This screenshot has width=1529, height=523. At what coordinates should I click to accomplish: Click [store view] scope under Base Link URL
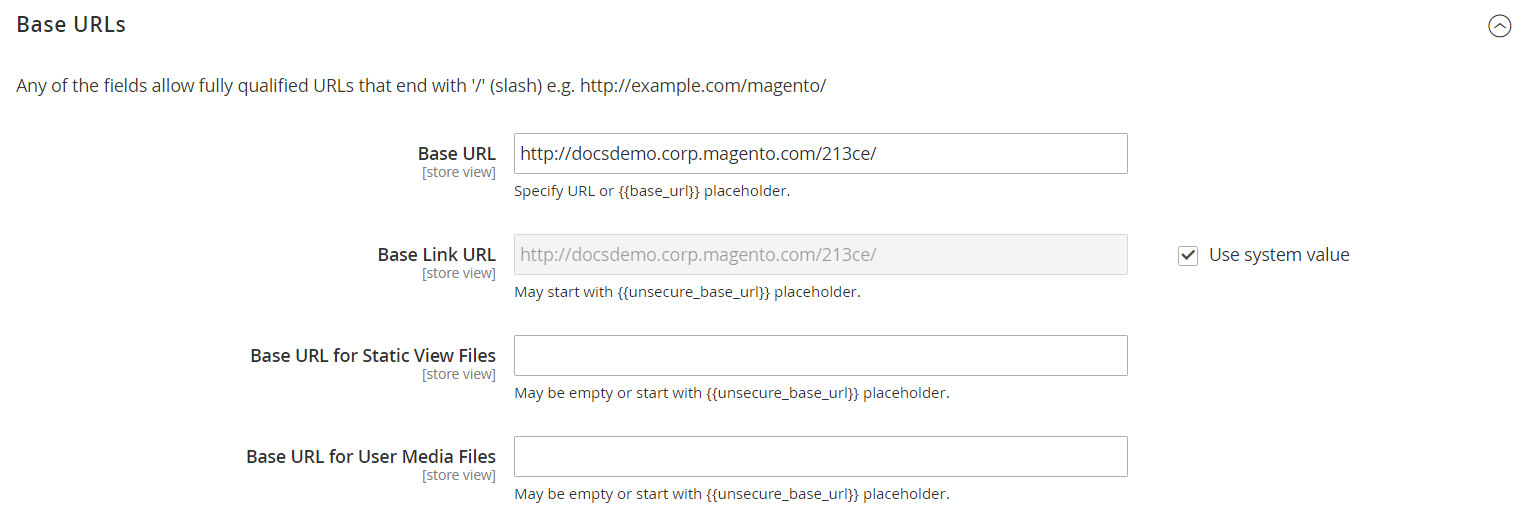[458, 273]
